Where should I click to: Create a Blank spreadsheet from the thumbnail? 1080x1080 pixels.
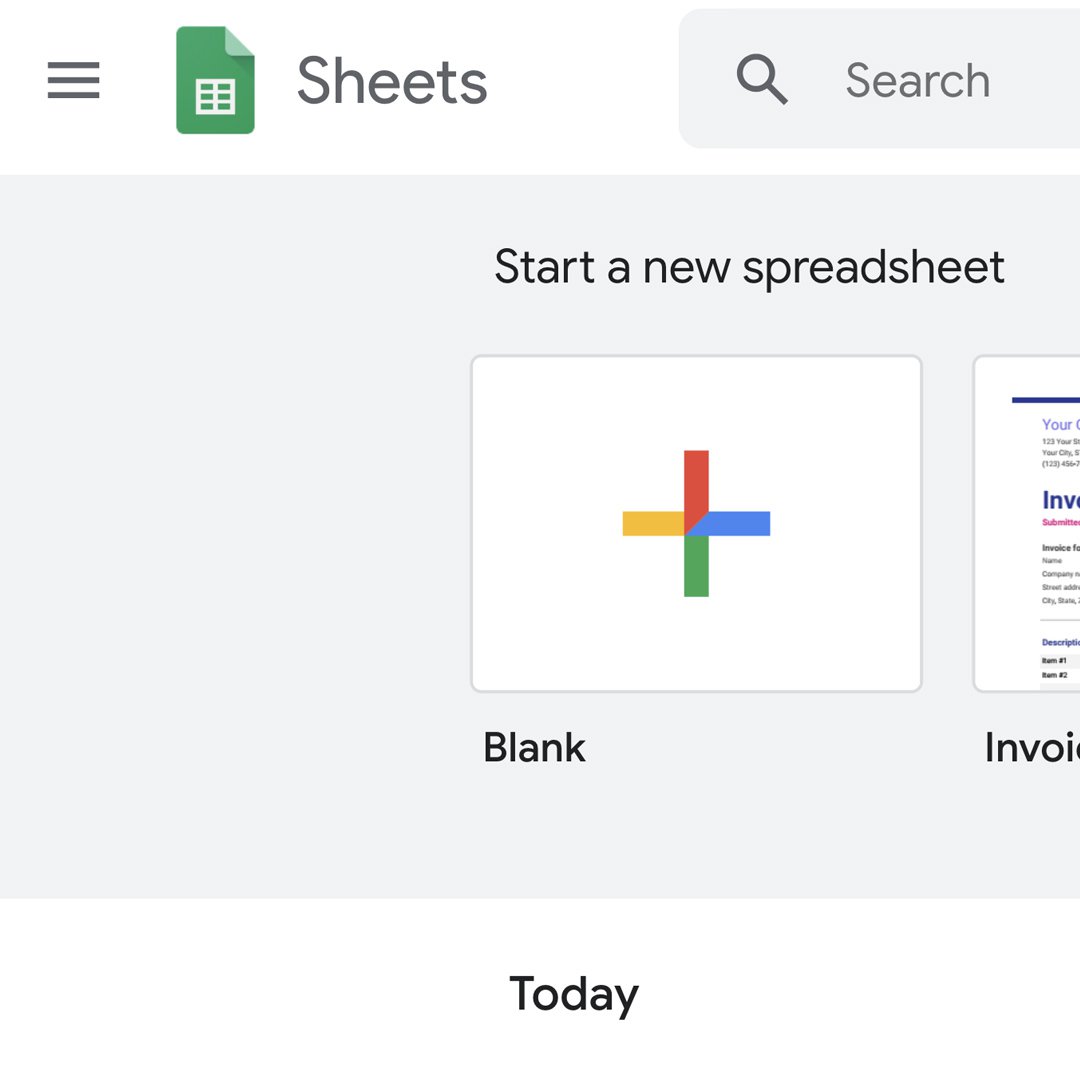tap(696, 523)
